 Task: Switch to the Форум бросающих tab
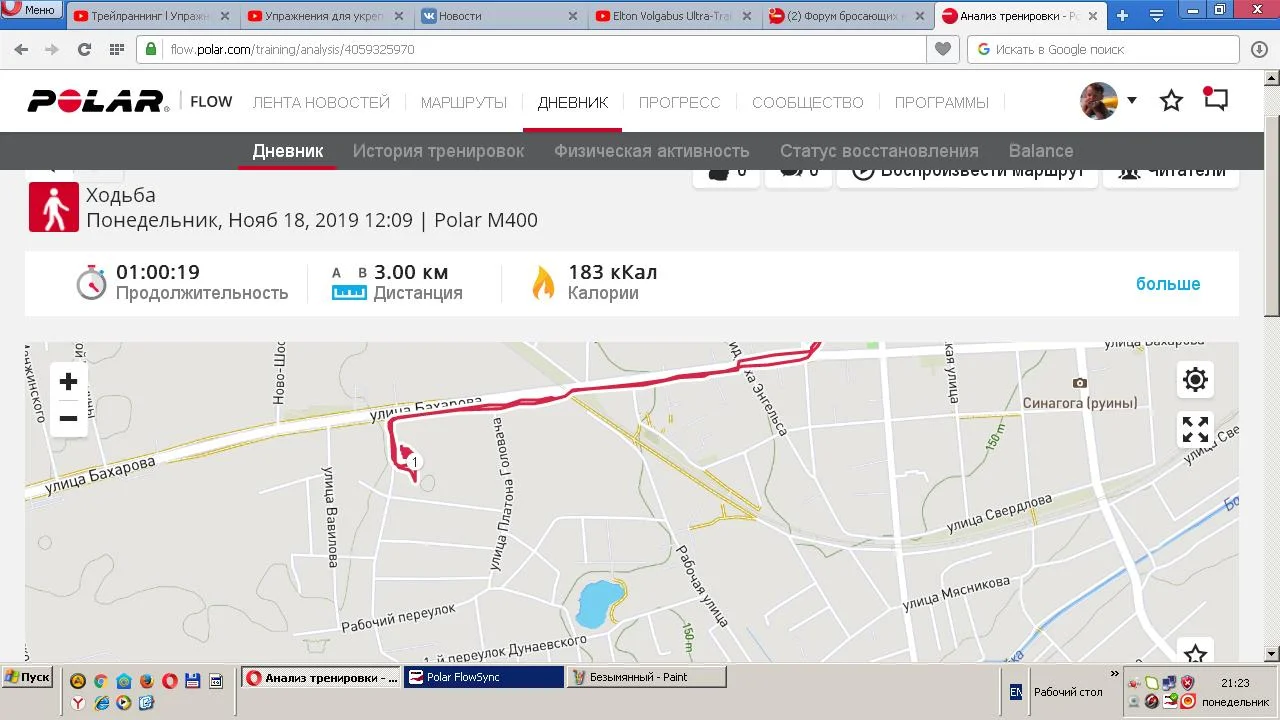pos(847,16)
